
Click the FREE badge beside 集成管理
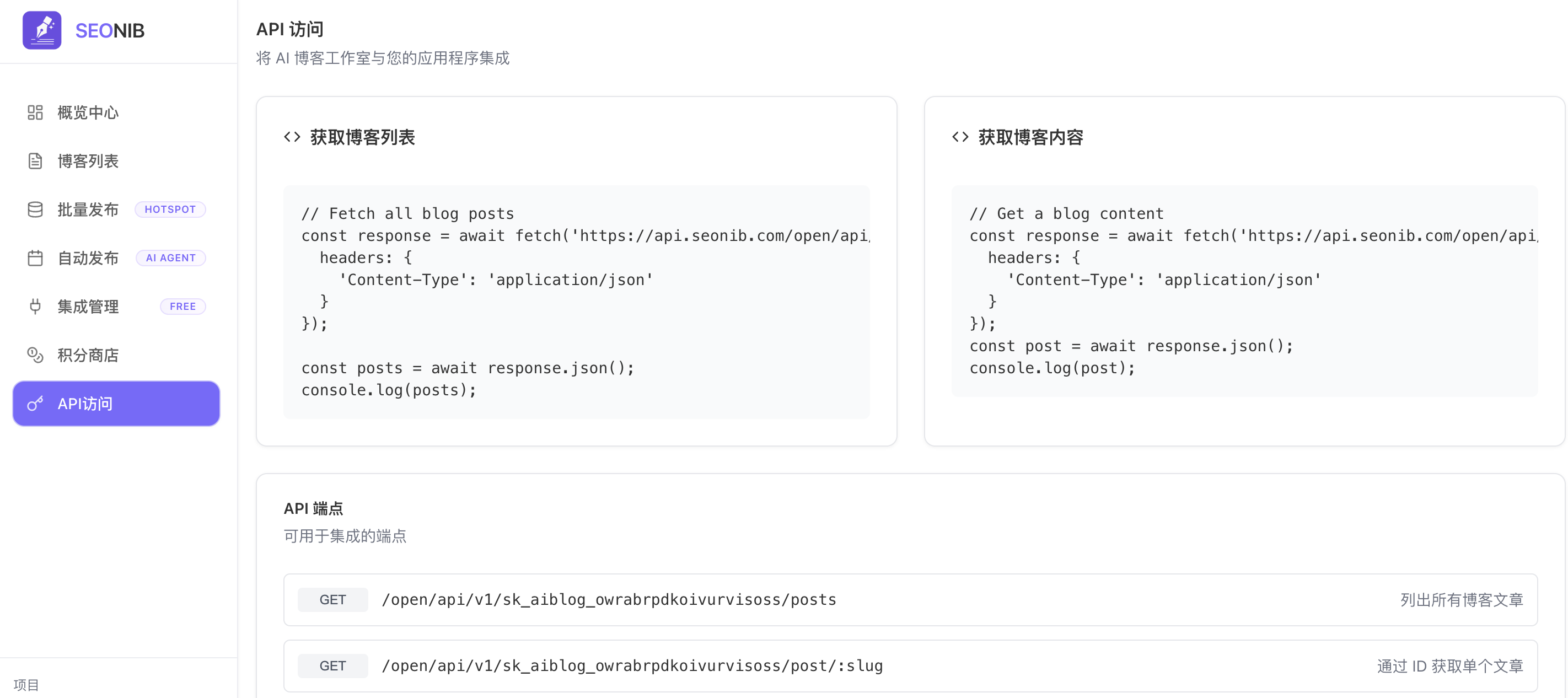pos(182,306)
